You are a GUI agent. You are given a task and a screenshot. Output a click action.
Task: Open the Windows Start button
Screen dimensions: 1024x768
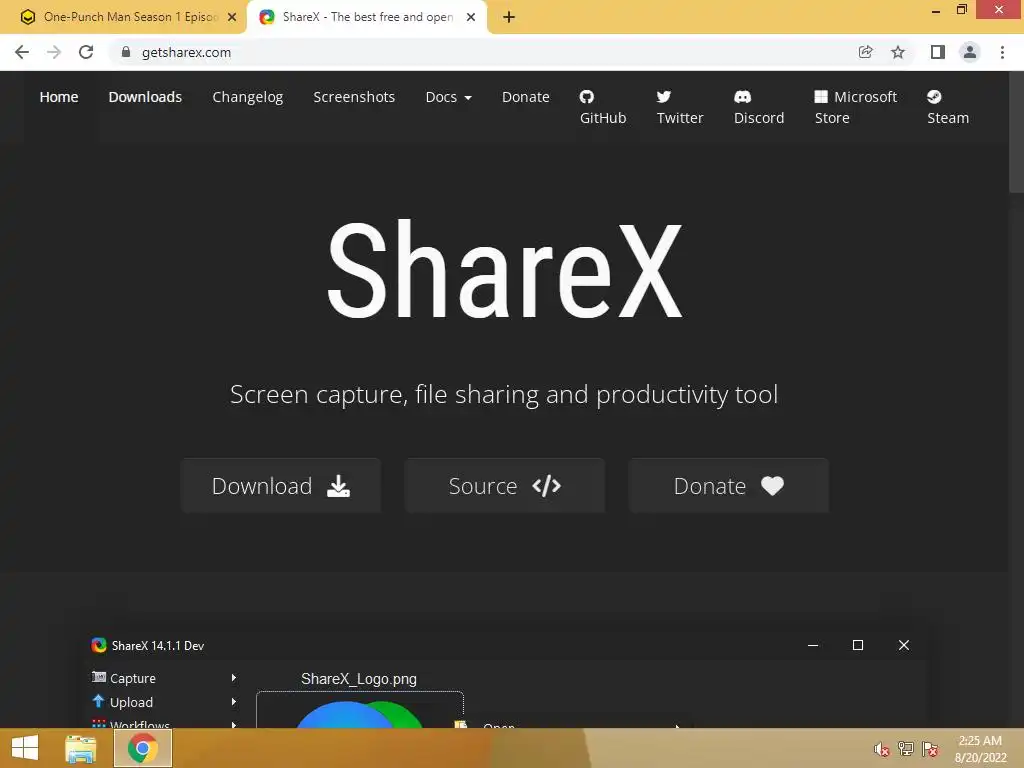pyautogui.click(x=25, y=748)
